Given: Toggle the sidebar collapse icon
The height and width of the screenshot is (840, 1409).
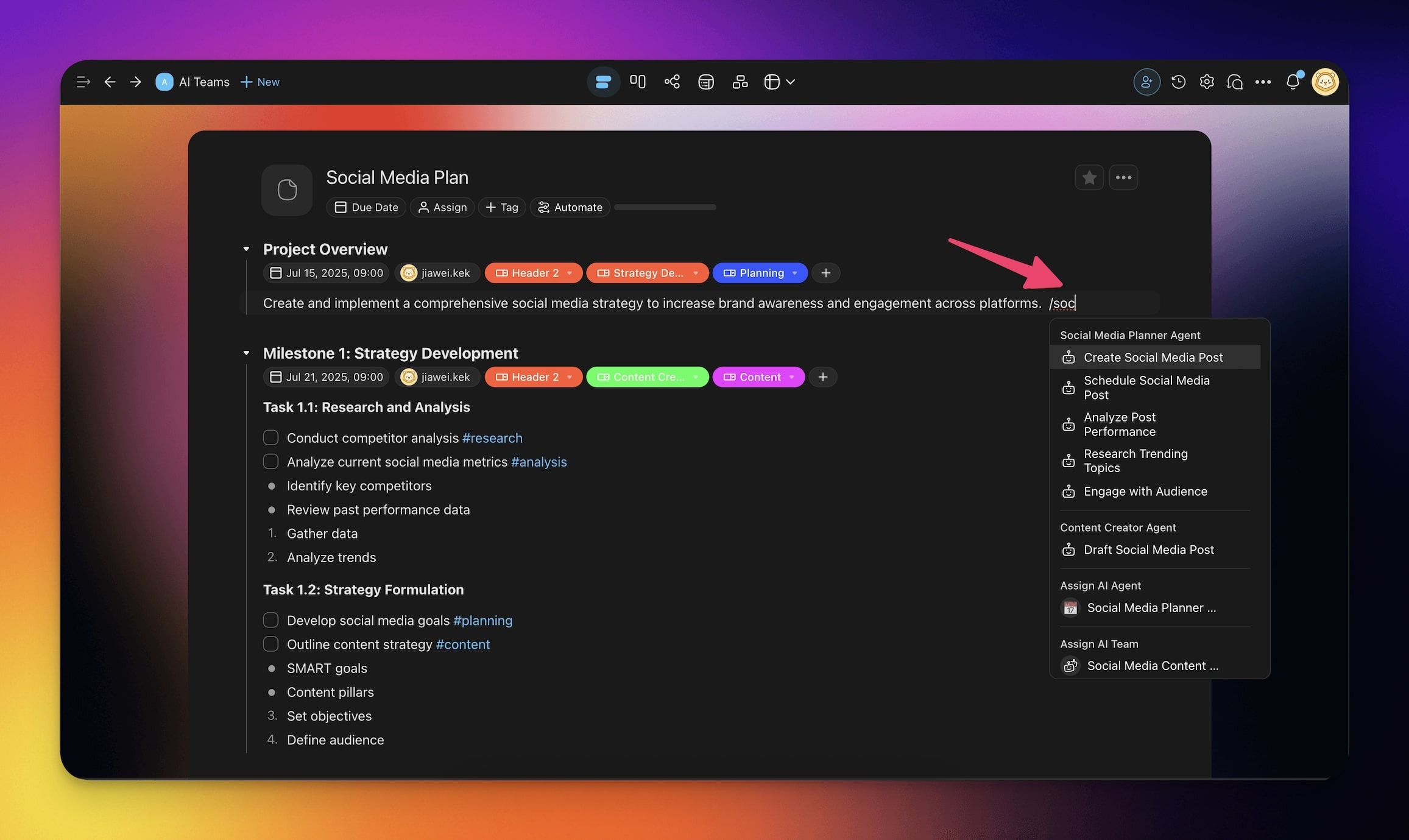Looking at the screenshot, I should [83, 82].
